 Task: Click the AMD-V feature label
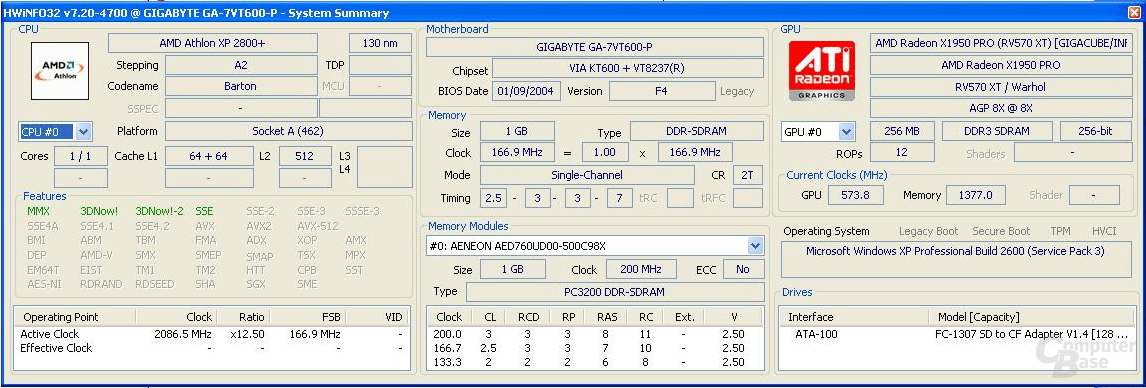(x=96, y=255)
